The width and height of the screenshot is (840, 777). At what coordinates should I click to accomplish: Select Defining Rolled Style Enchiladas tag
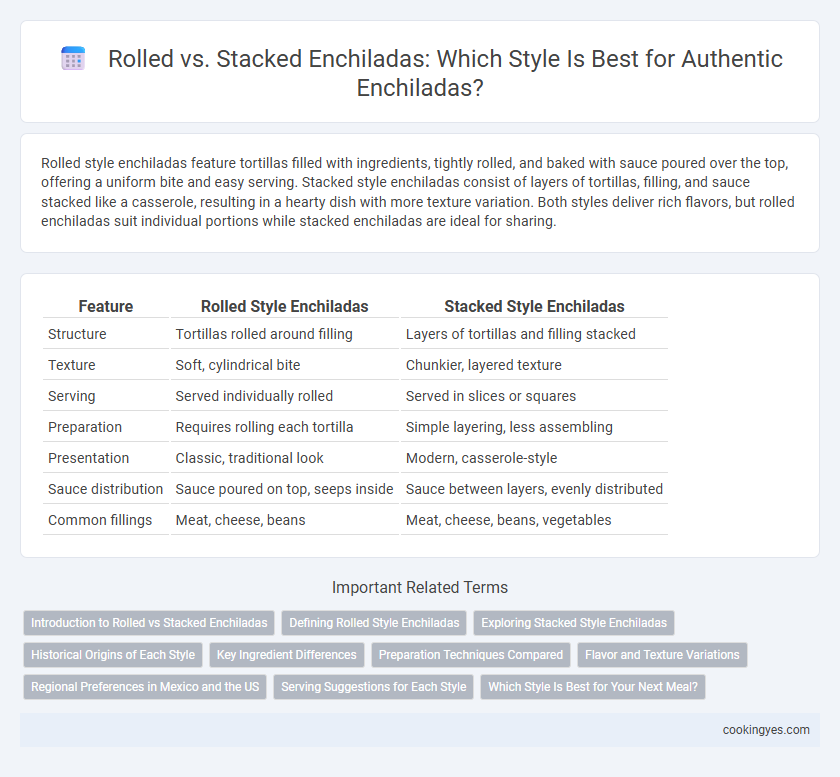tap(374, 623)
